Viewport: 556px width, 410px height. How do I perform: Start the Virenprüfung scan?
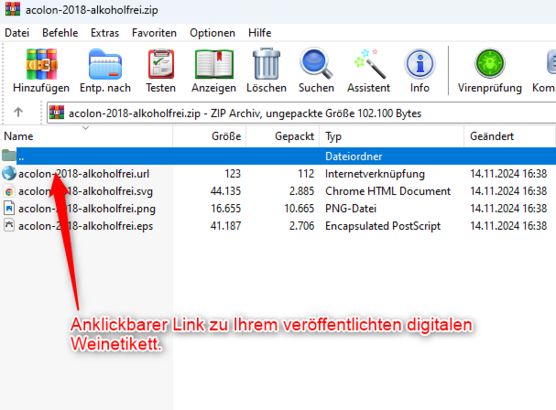tap(490, 64)
